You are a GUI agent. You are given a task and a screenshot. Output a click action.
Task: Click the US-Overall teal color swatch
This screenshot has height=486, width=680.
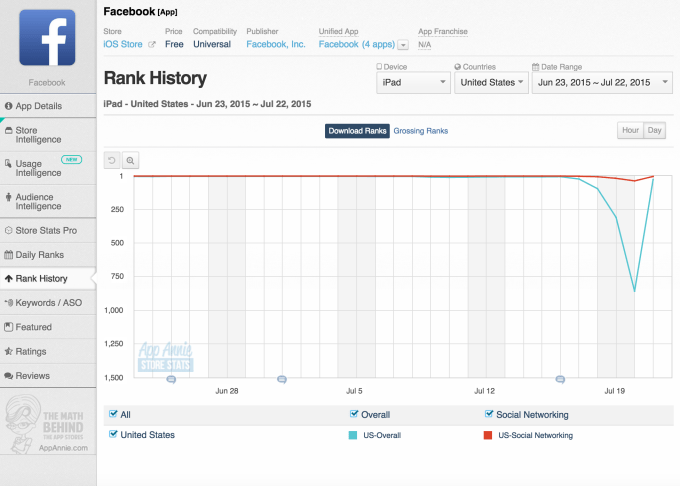[353, 435]
